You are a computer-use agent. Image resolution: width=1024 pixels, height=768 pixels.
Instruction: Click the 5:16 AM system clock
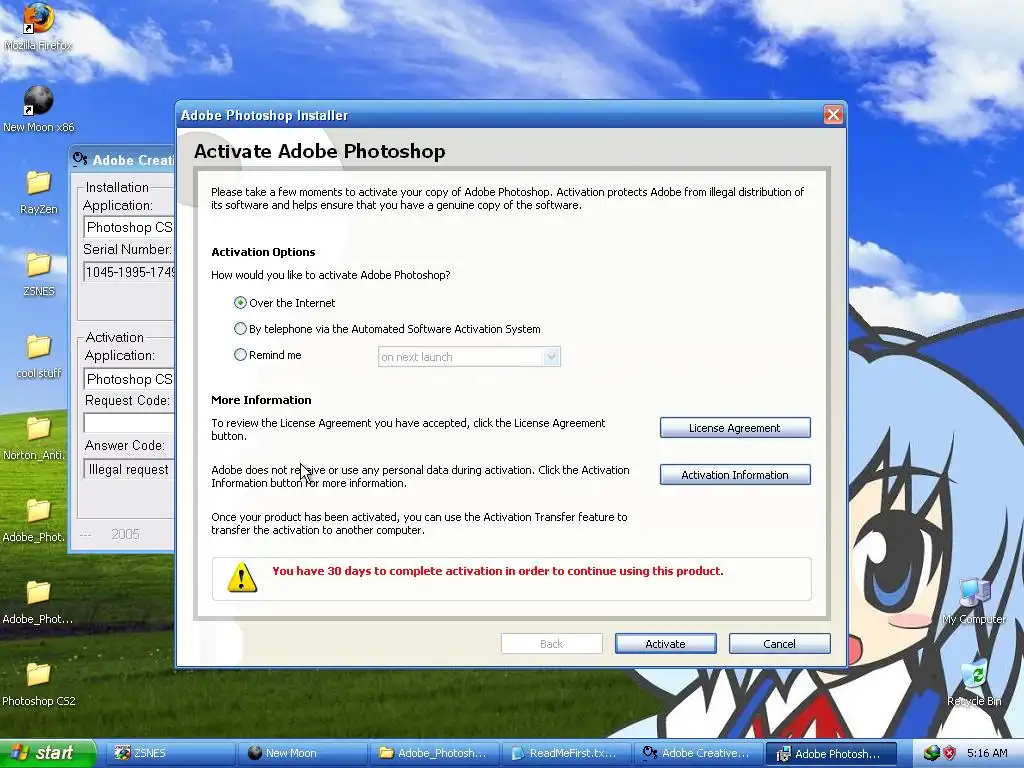pyautogui.click(x=987, y=753)
